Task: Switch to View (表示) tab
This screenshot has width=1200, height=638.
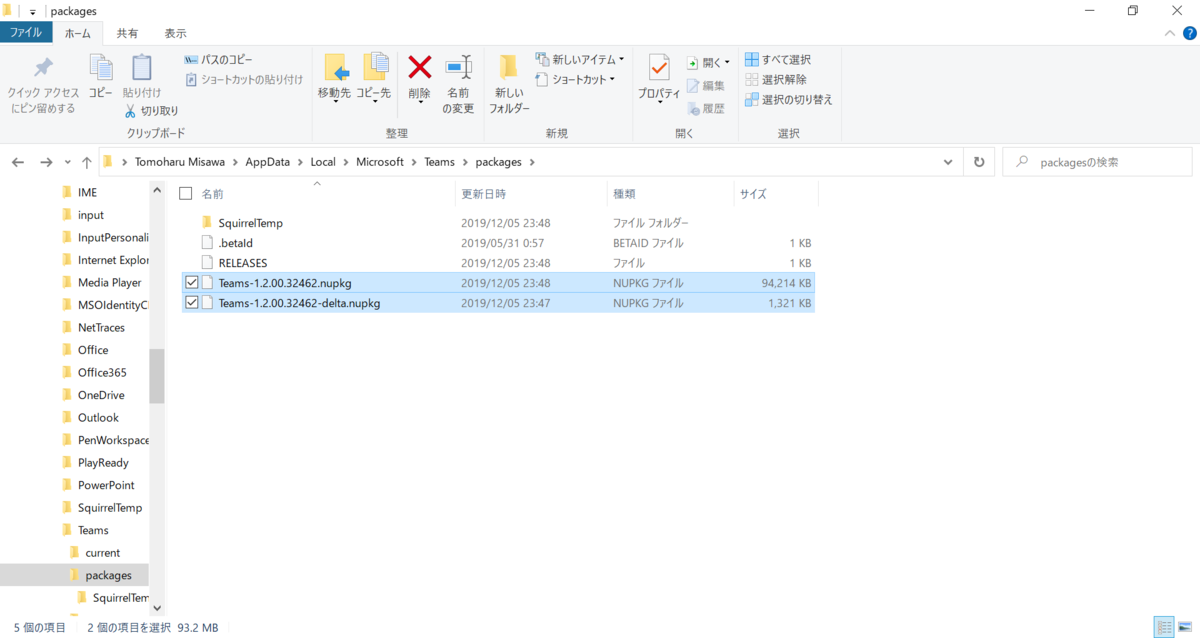Action: tap(175, 33)
